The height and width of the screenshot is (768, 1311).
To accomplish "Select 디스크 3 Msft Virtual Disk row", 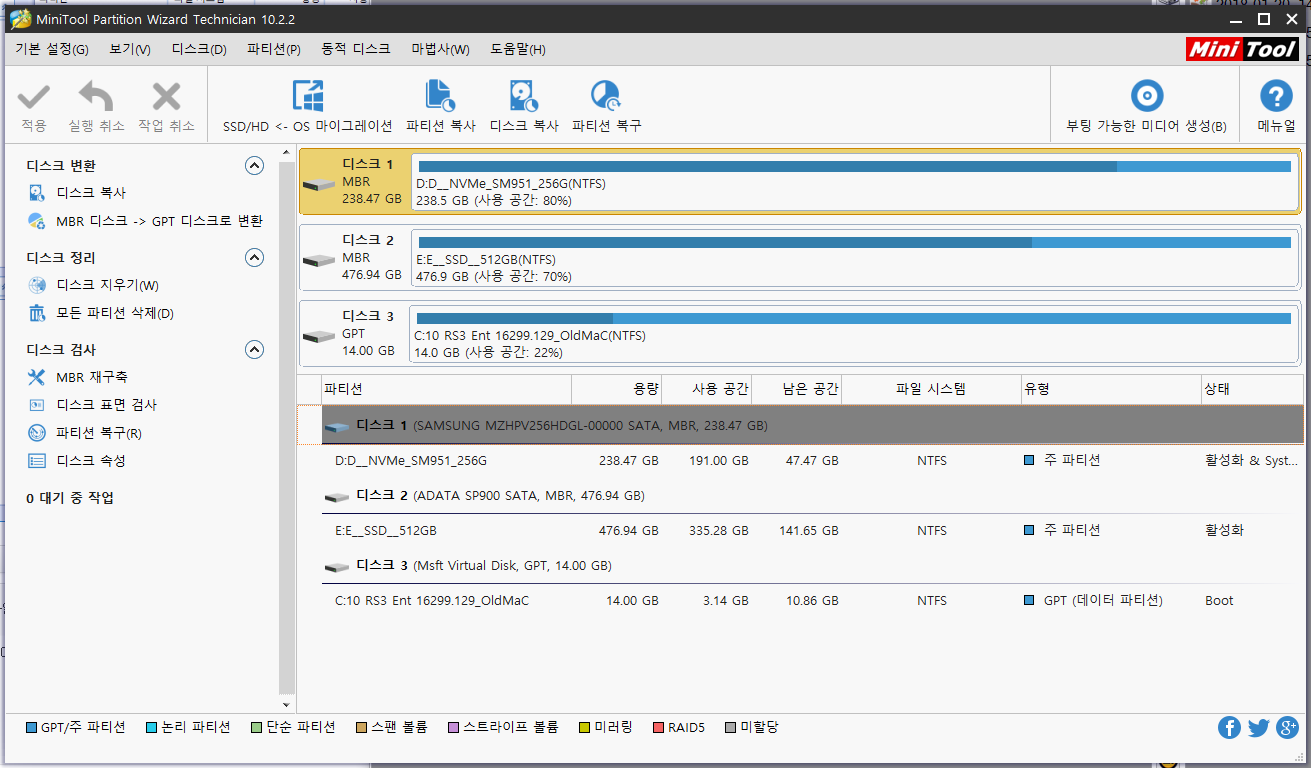I will (x=812, y=565).
